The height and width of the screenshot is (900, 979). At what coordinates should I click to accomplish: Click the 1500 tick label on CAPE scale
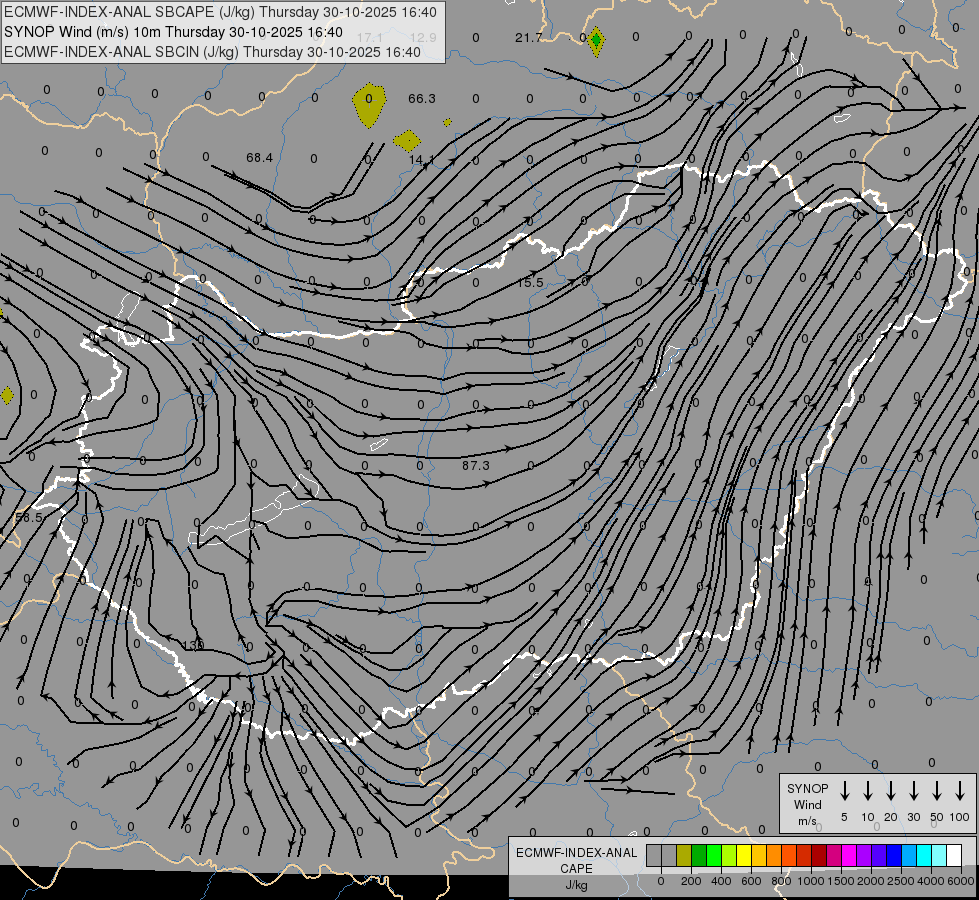coord(840,881)
